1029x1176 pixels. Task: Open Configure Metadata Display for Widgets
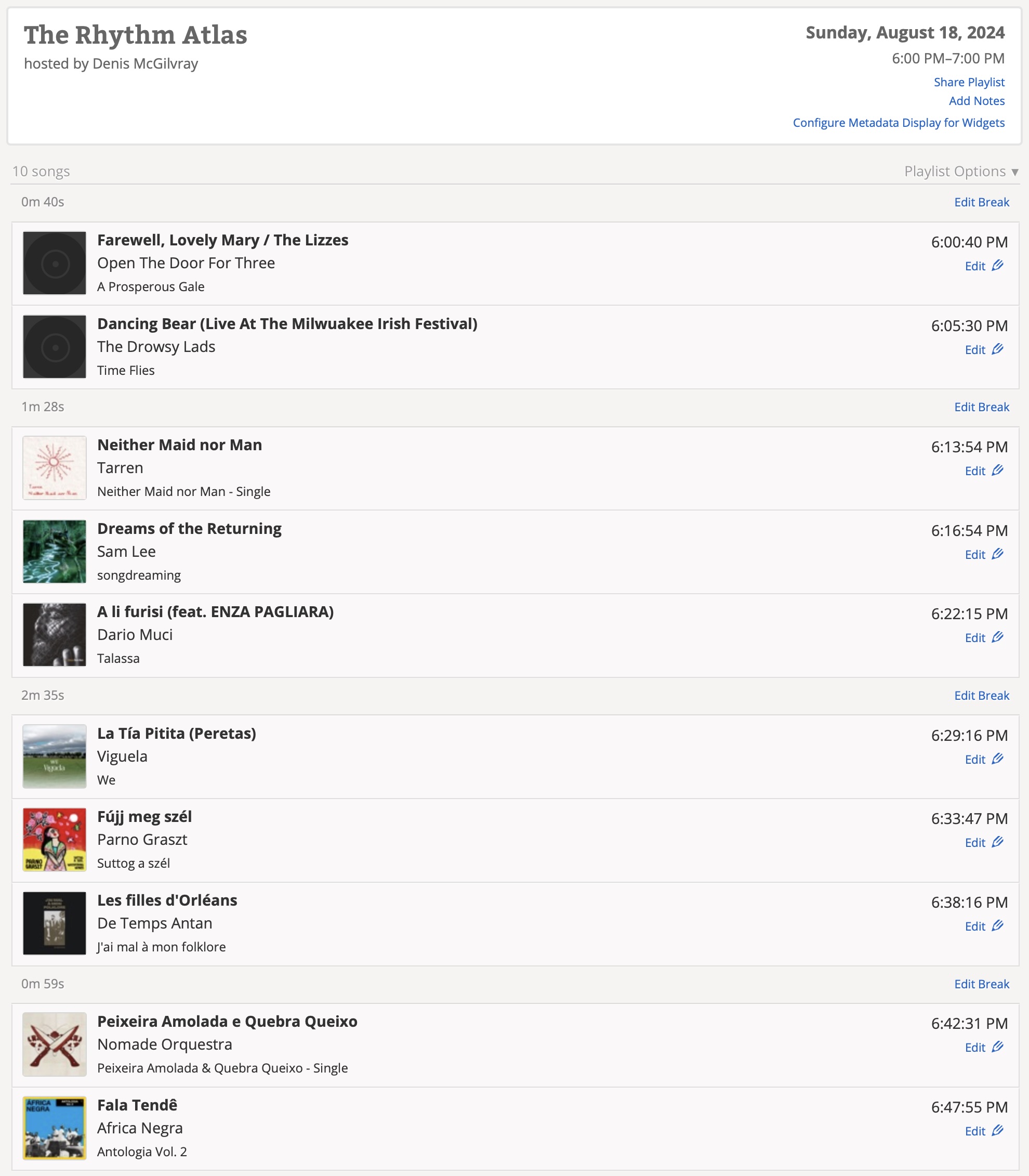[898, 123]
